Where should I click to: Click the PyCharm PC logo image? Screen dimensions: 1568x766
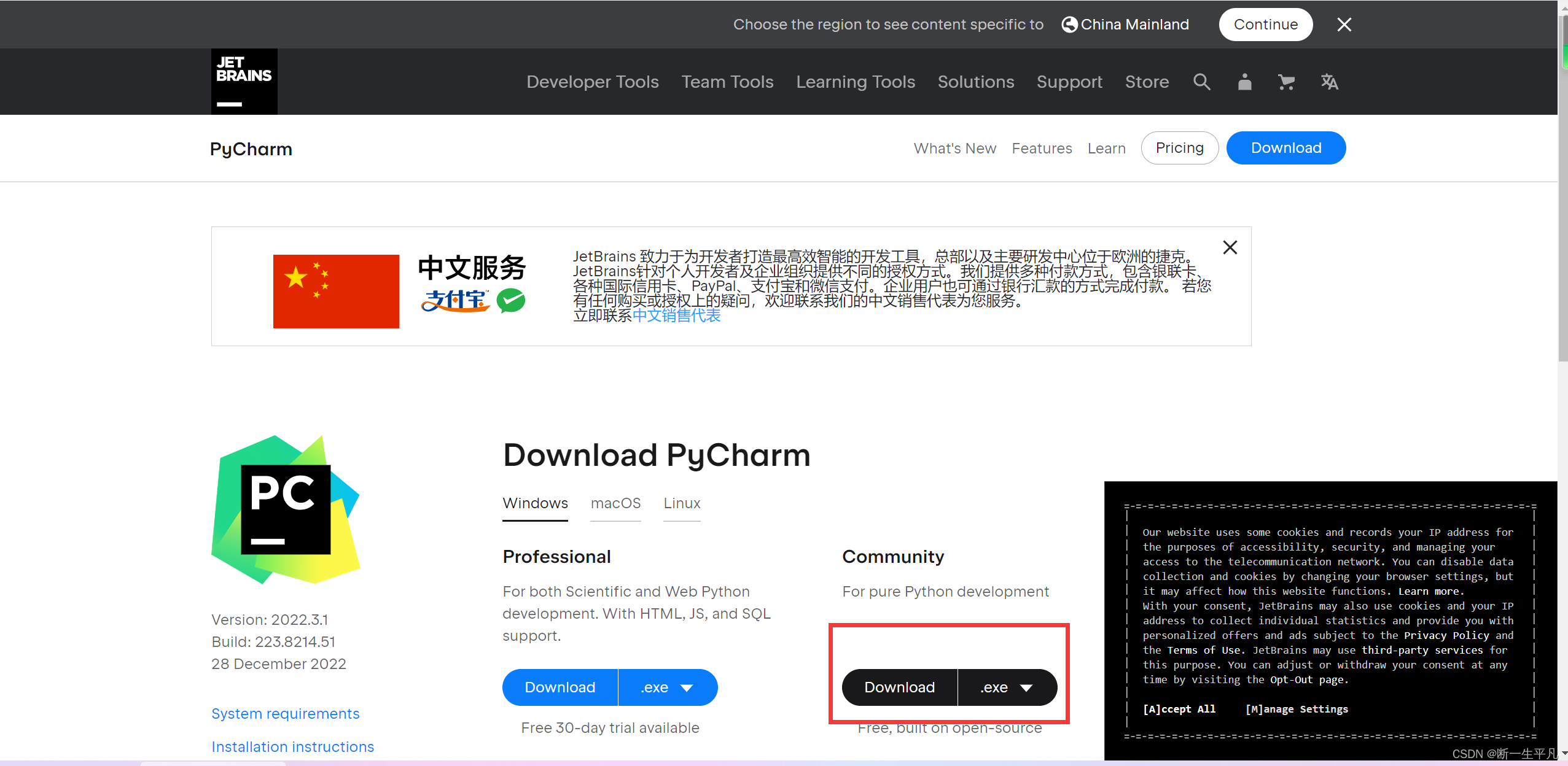coord(286,509)
